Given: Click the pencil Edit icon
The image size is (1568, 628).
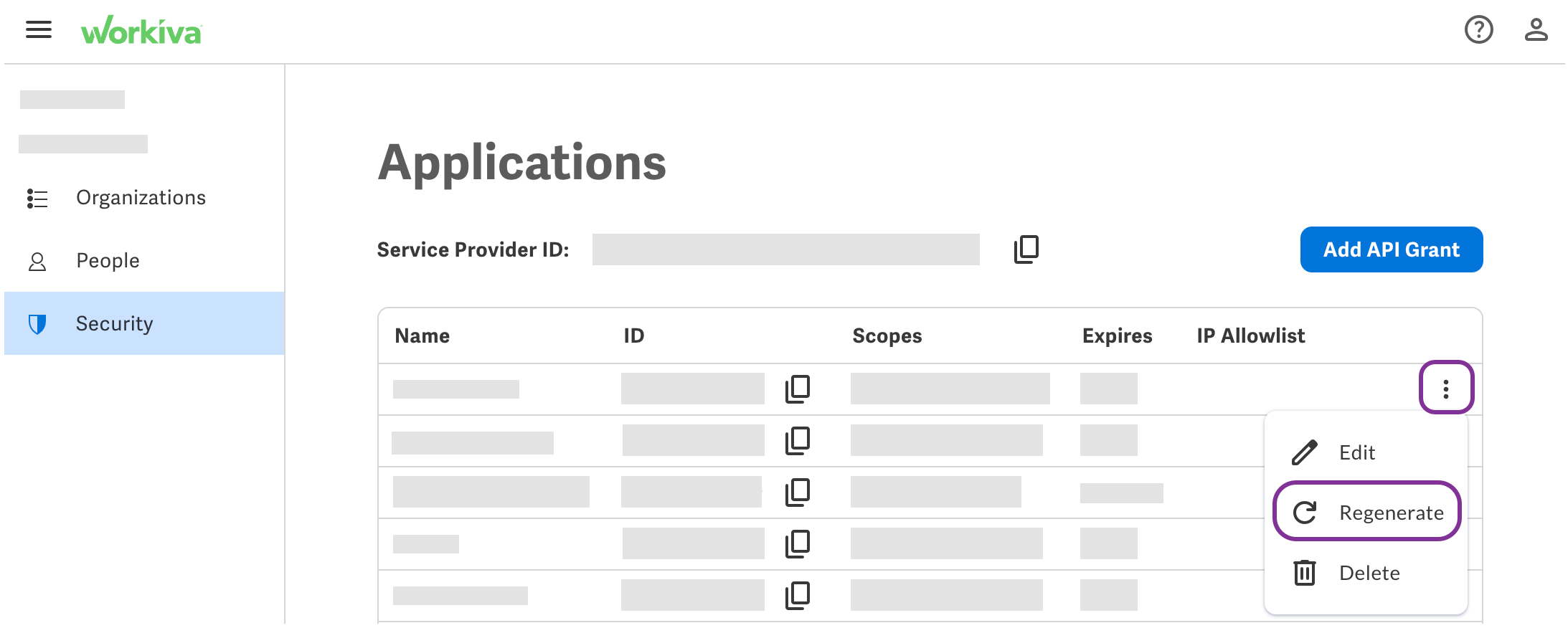Looking at the screenshot, I should pyautogui.click(x=1304, y=452).
